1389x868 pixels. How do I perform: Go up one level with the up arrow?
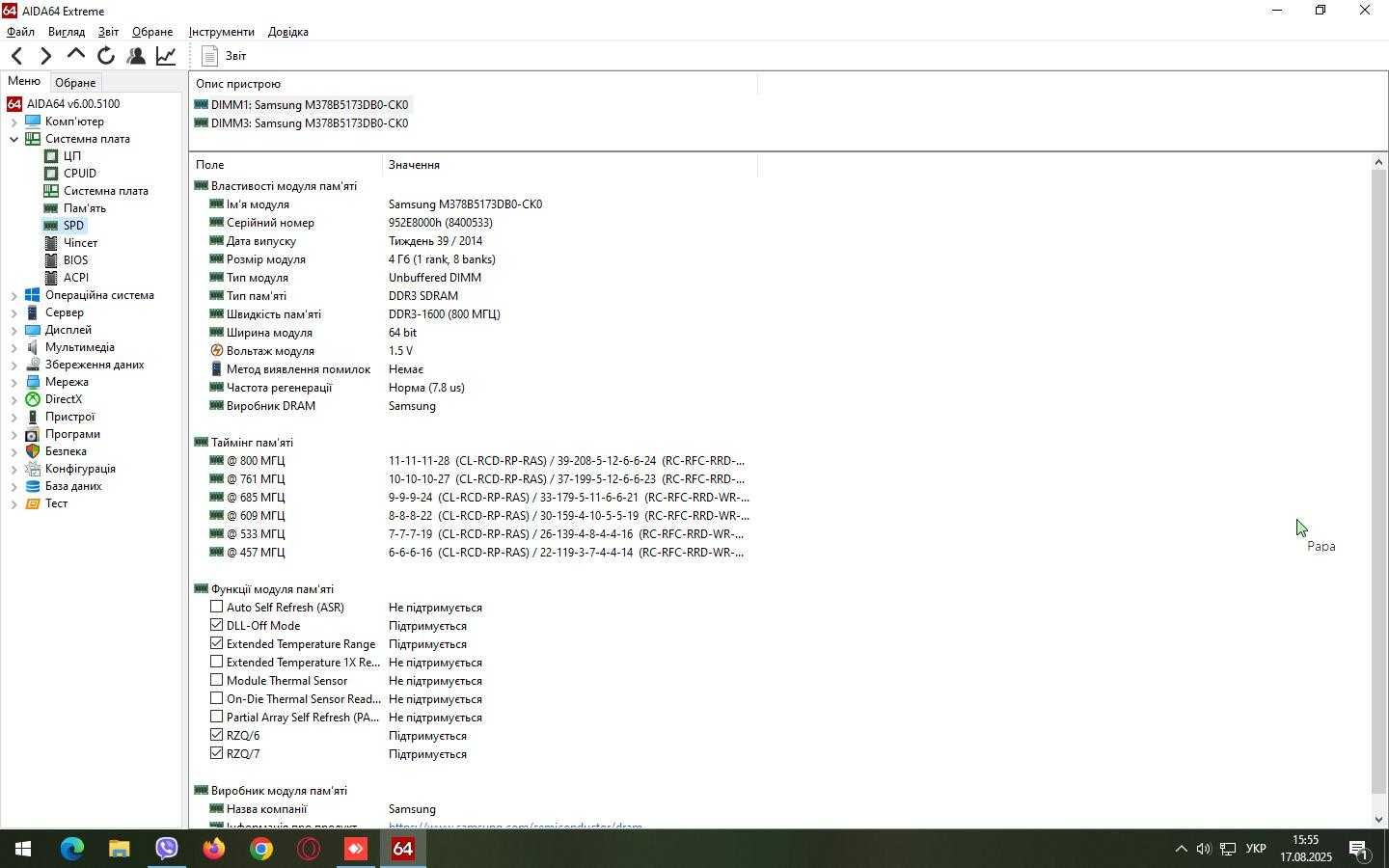(75, 56)
